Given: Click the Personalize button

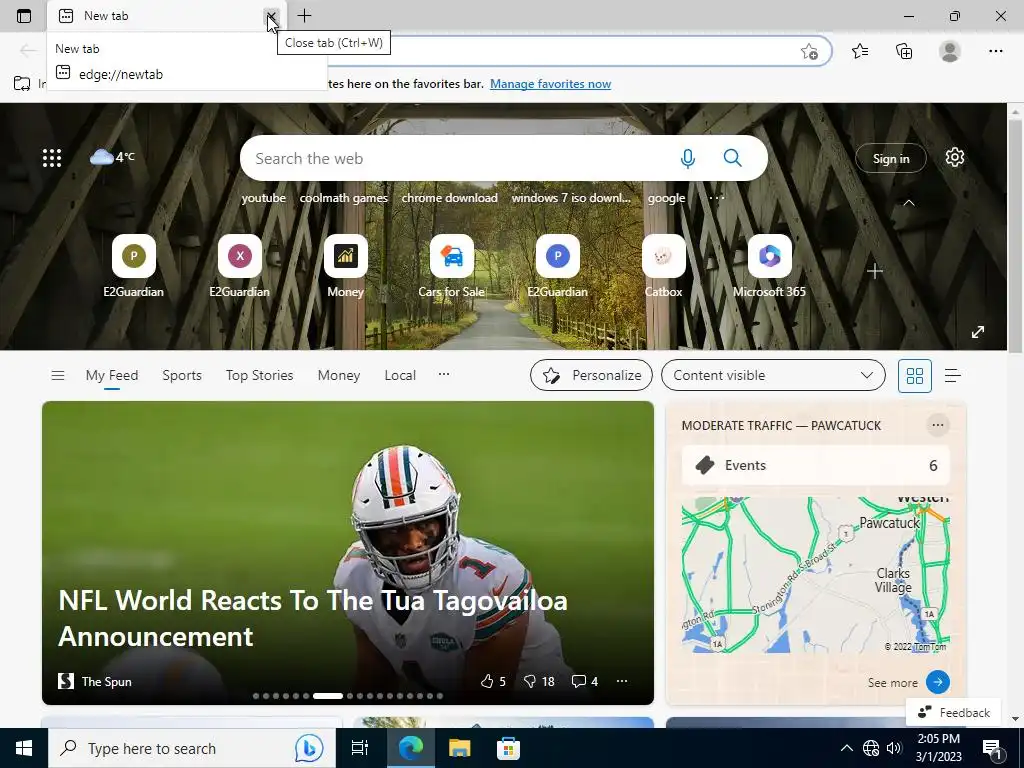Looking at the screenshot, I should (x=591, y=376).
